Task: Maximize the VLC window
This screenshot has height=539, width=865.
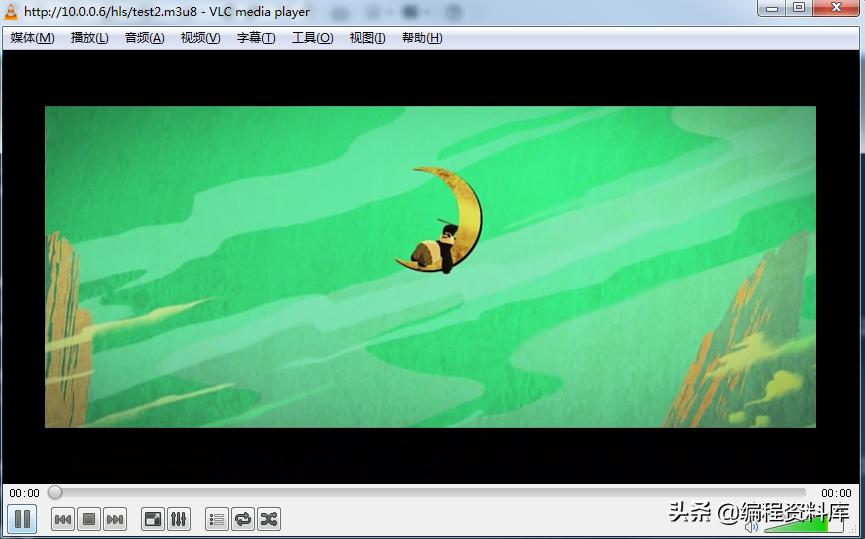Action: 798,8
